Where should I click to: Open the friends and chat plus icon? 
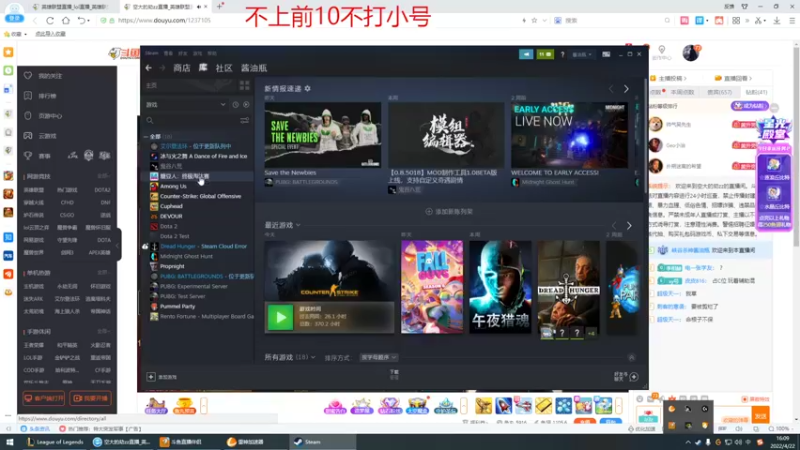pyautogui.click(x=634, y=377)
